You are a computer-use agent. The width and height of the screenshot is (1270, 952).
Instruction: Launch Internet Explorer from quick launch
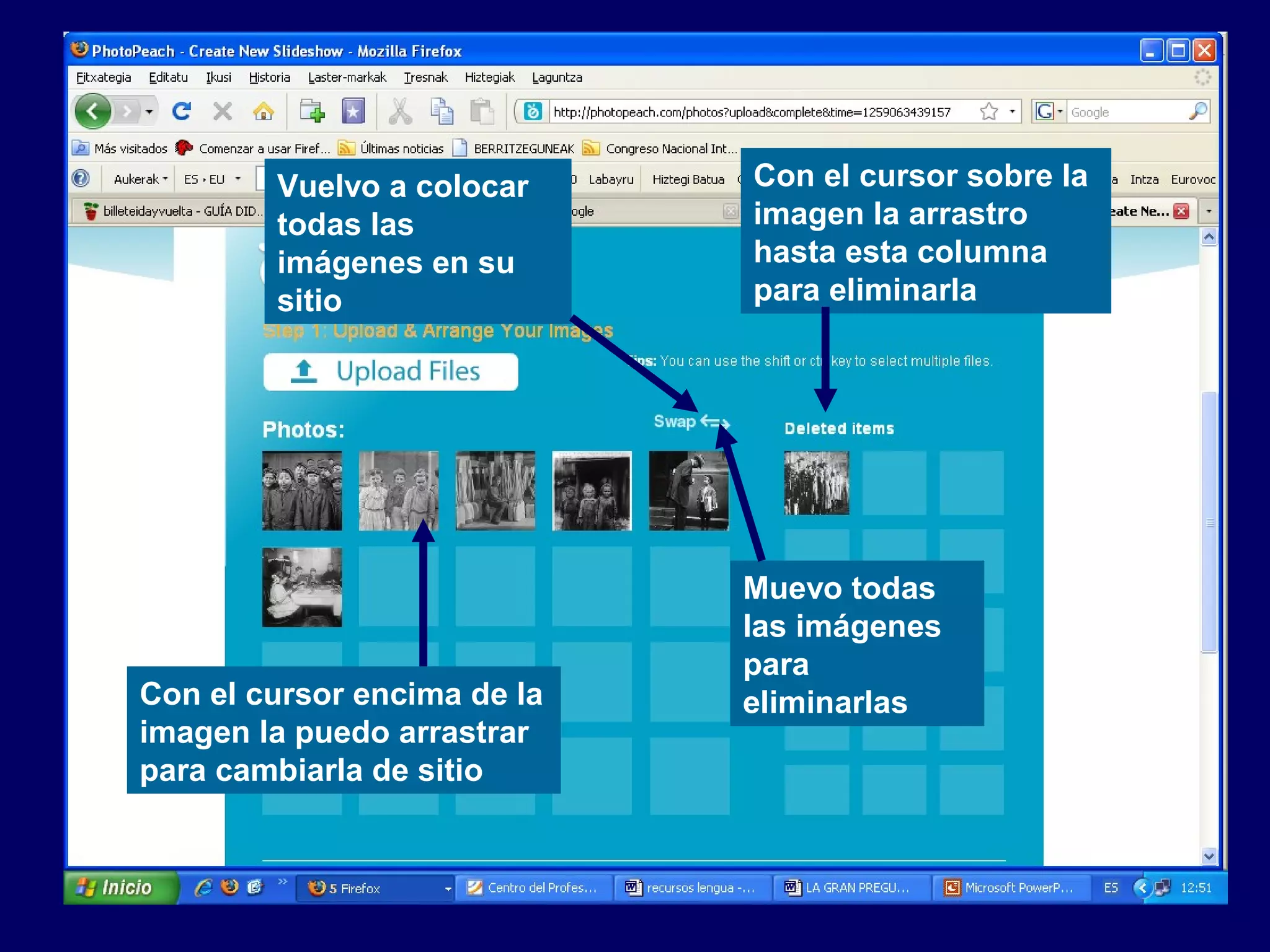click(x=203, y=888)
